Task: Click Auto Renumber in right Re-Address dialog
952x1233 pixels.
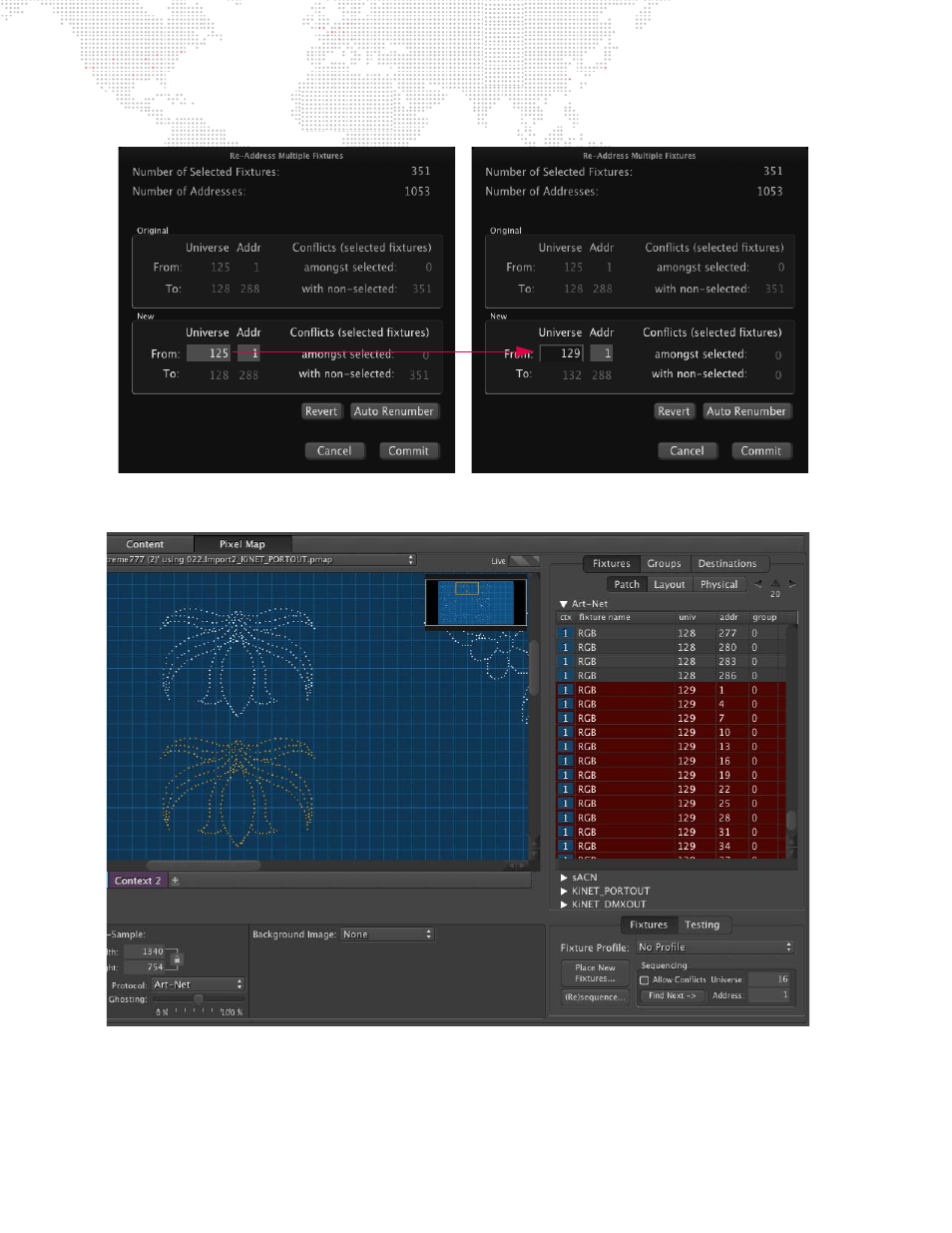Action: point(746,411)
